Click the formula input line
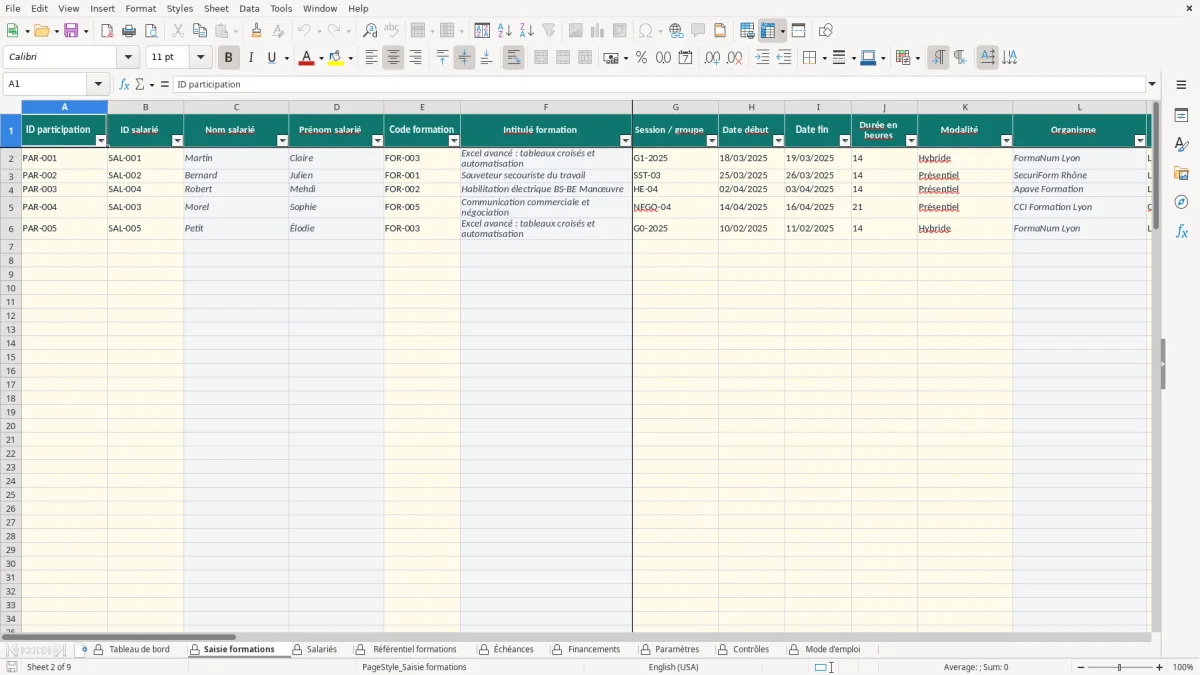The height and width of the screenshot is (675, 1200). coord(658,85)
